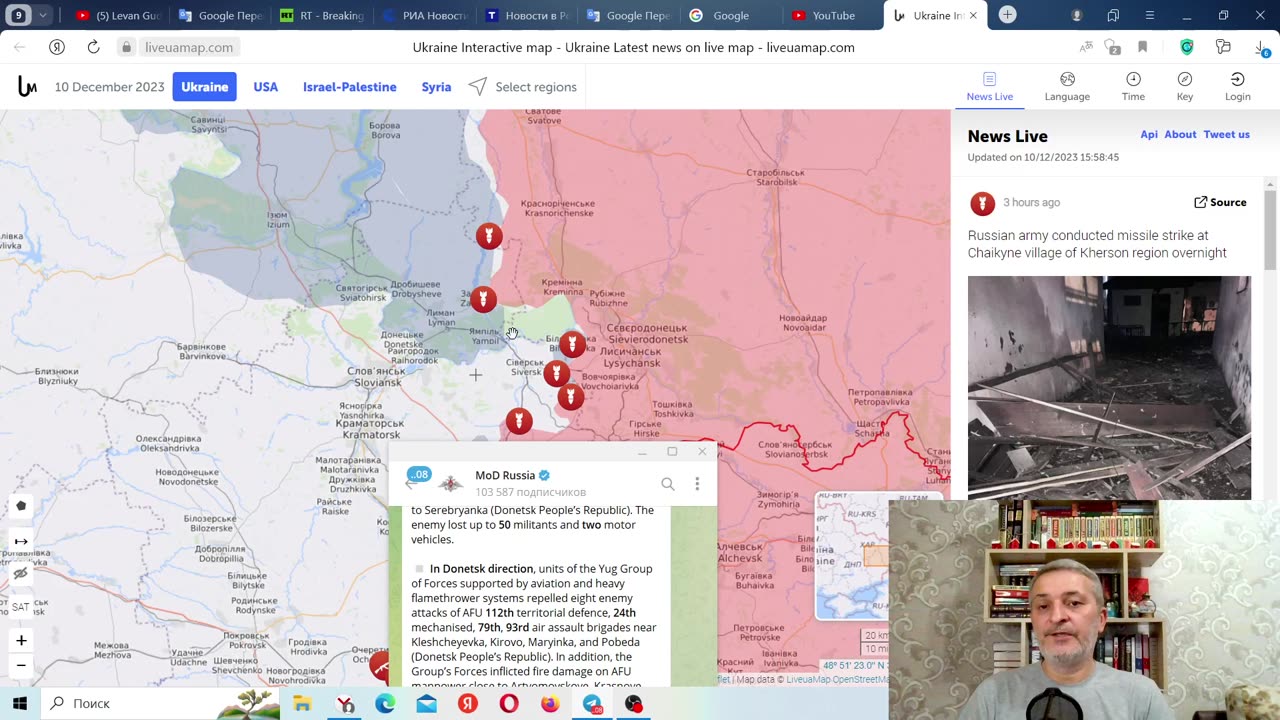
Task: Click the red source icon beside 3 hours ago
Action: pyautogui.click(x=982, y=203)
